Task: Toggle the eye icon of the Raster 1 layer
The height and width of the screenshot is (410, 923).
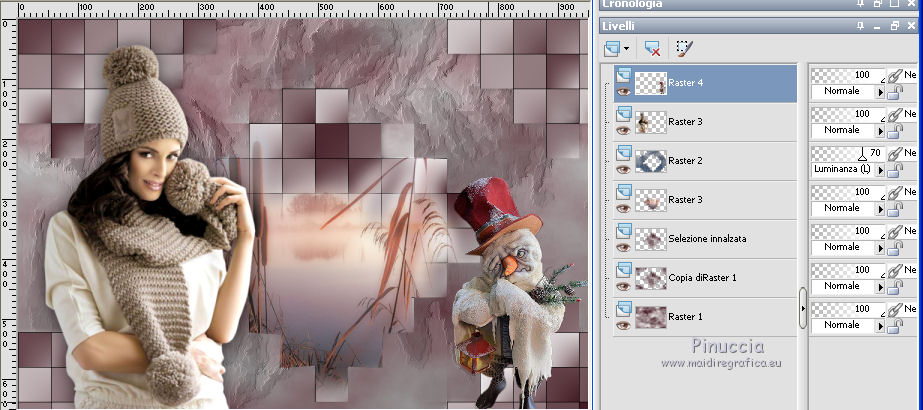Action: 623,325
